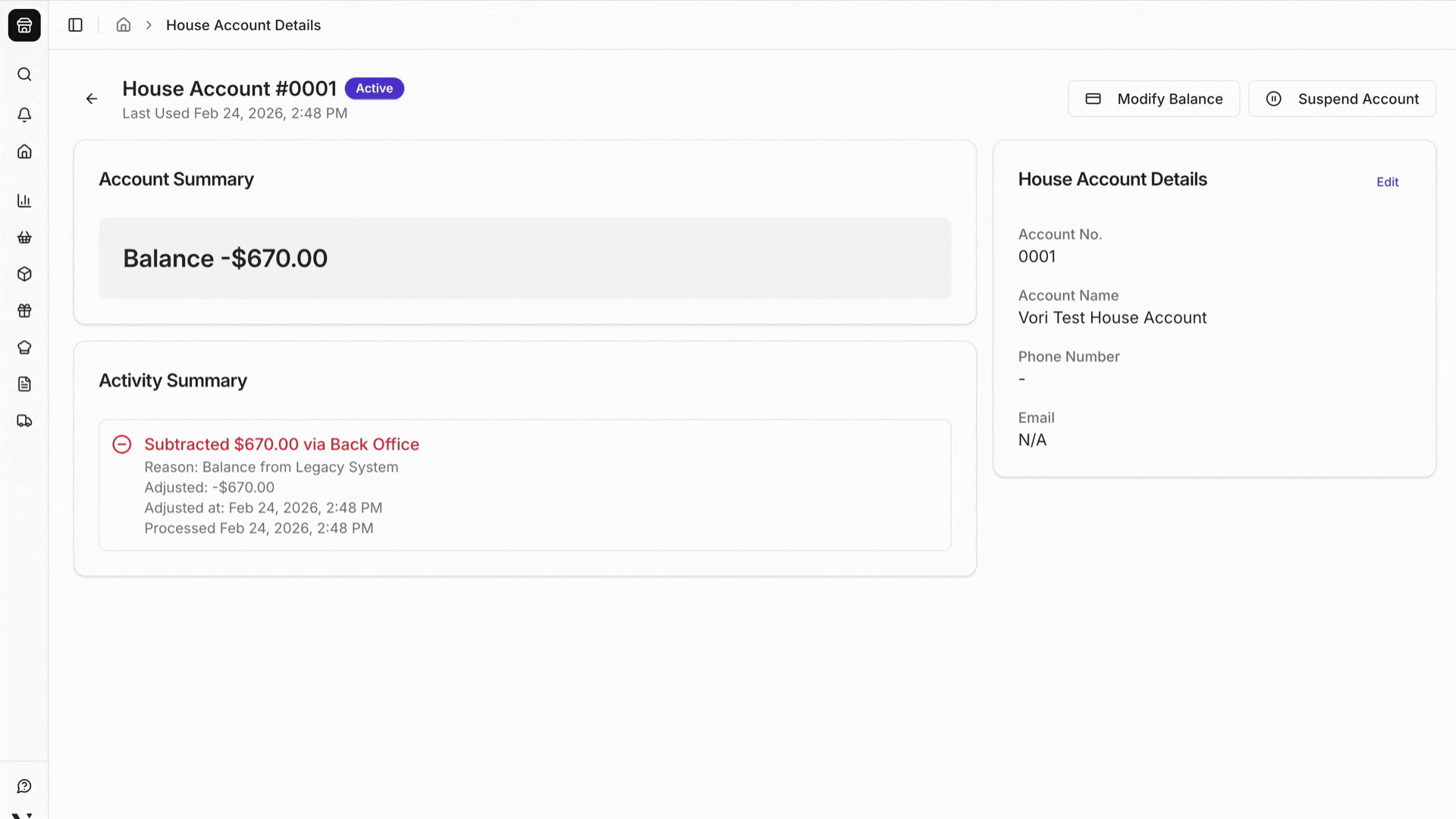Open the chef hat sidebar icon
This screenshot has height=819, width=1456.
tap(24, 347)
